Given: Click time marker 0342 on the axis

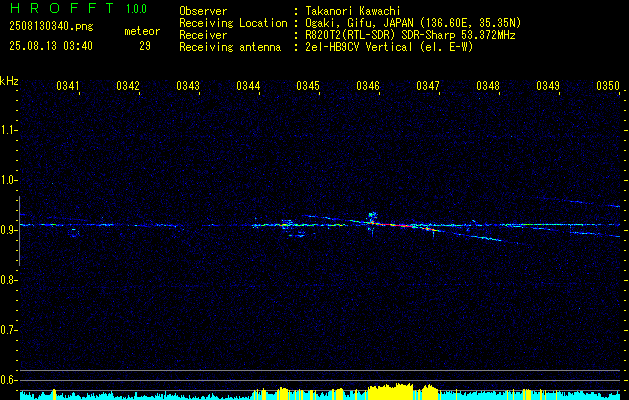Looking at the screenshot, I should [x=128, y=86].
